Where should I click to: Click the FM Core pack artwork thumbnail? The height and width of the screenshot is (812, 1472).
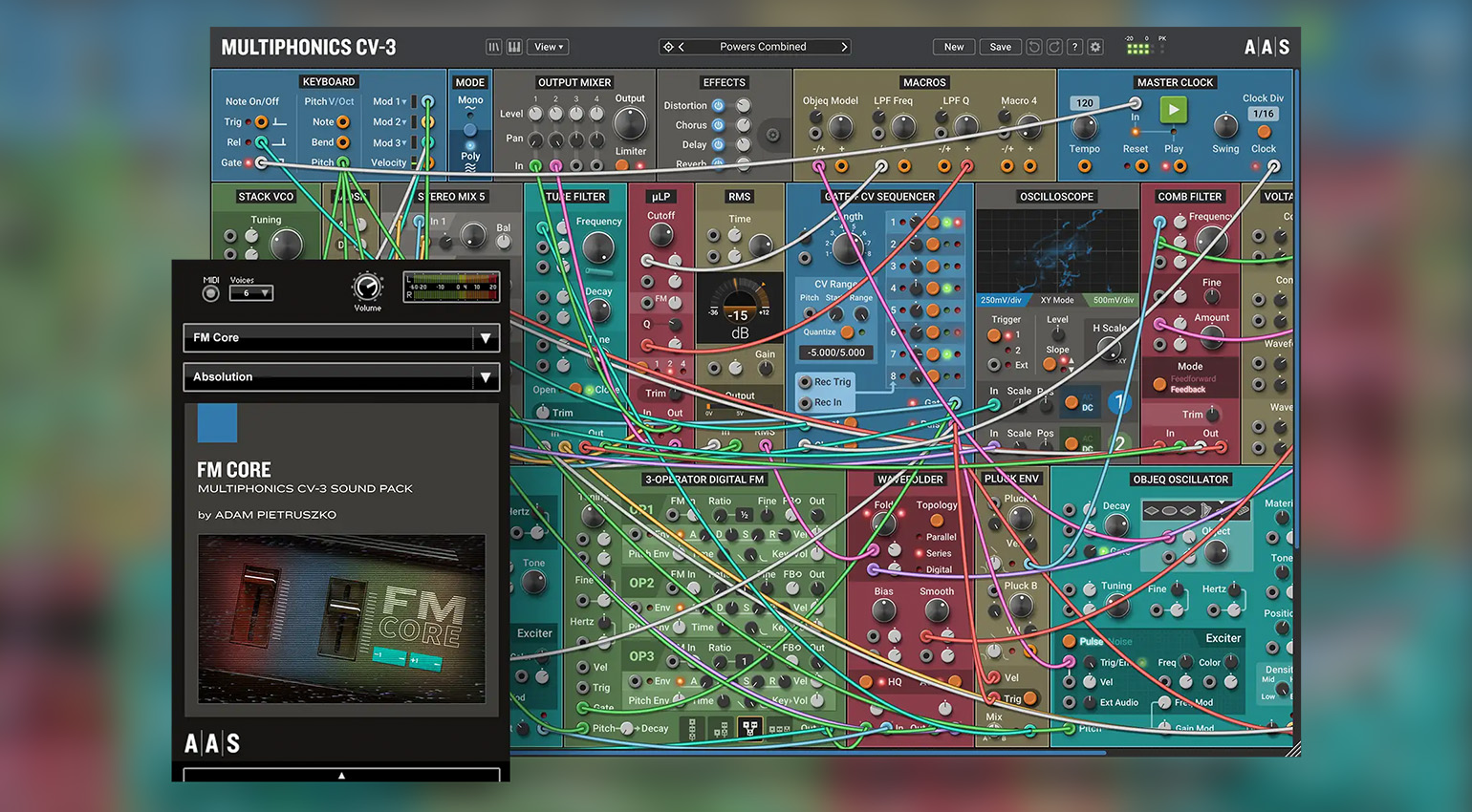[341, 619]
